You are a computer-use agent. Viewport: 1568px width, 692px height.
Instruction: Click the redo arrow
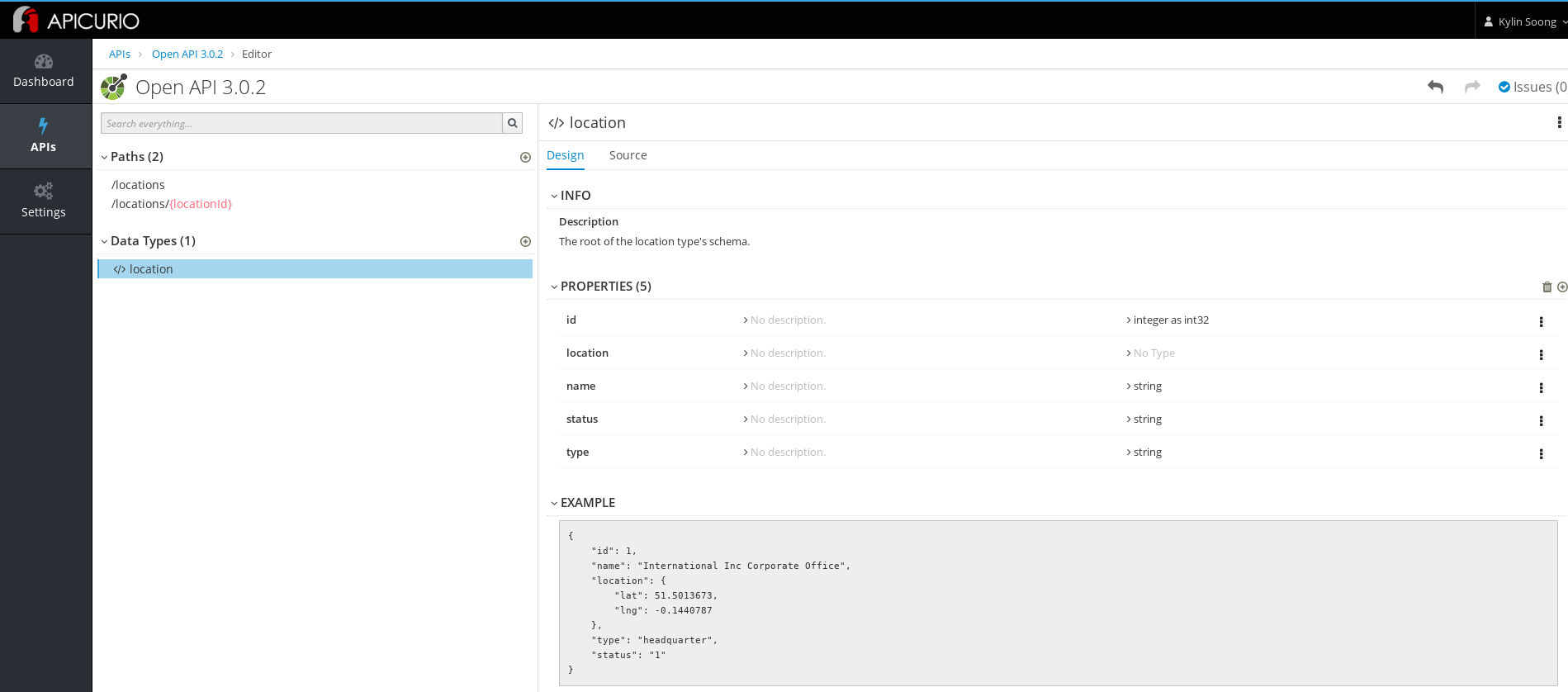coord(1472,87)
